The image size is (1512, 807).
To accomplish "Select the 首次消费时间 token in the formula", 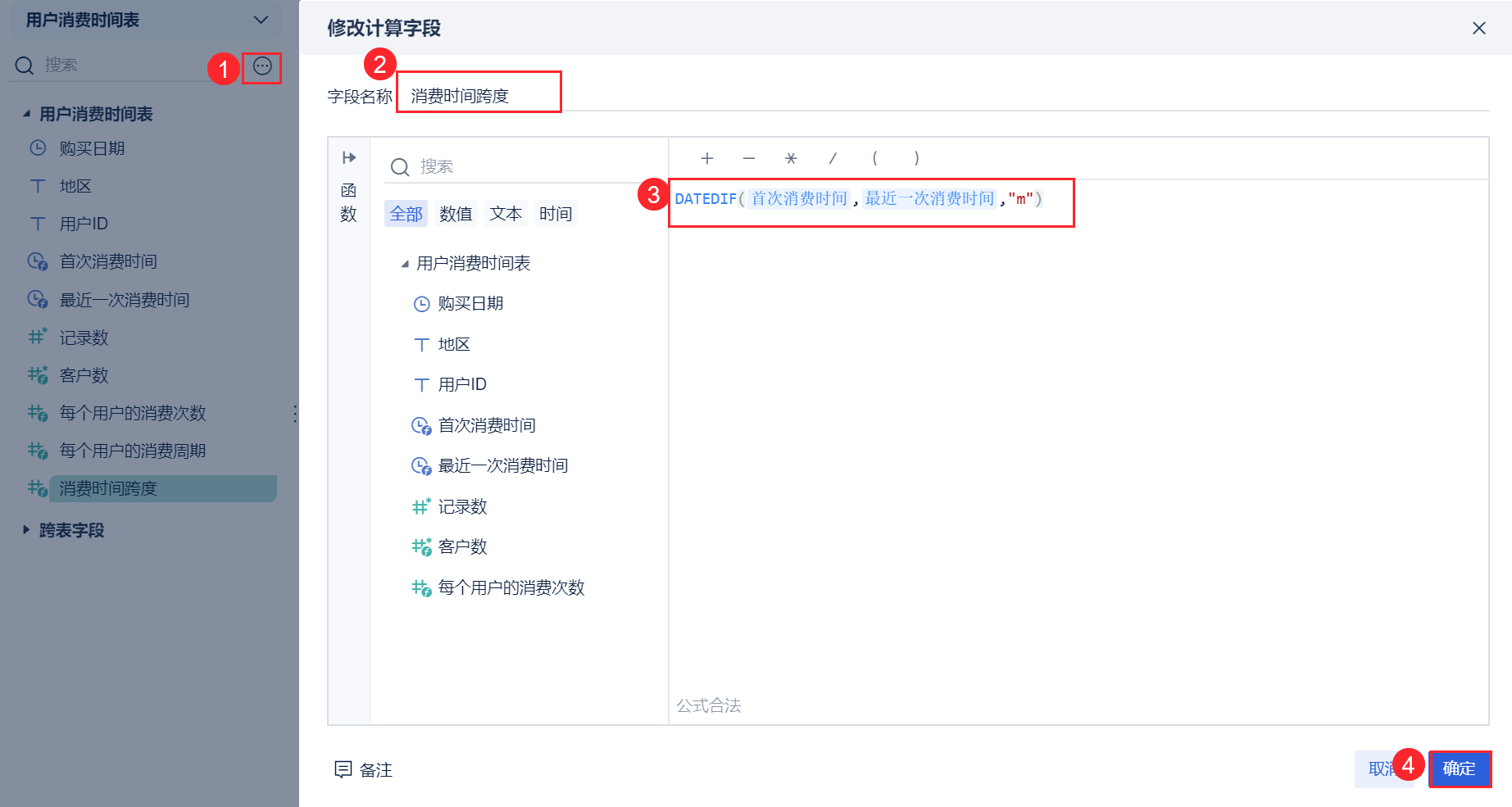I will coord(799,199).
